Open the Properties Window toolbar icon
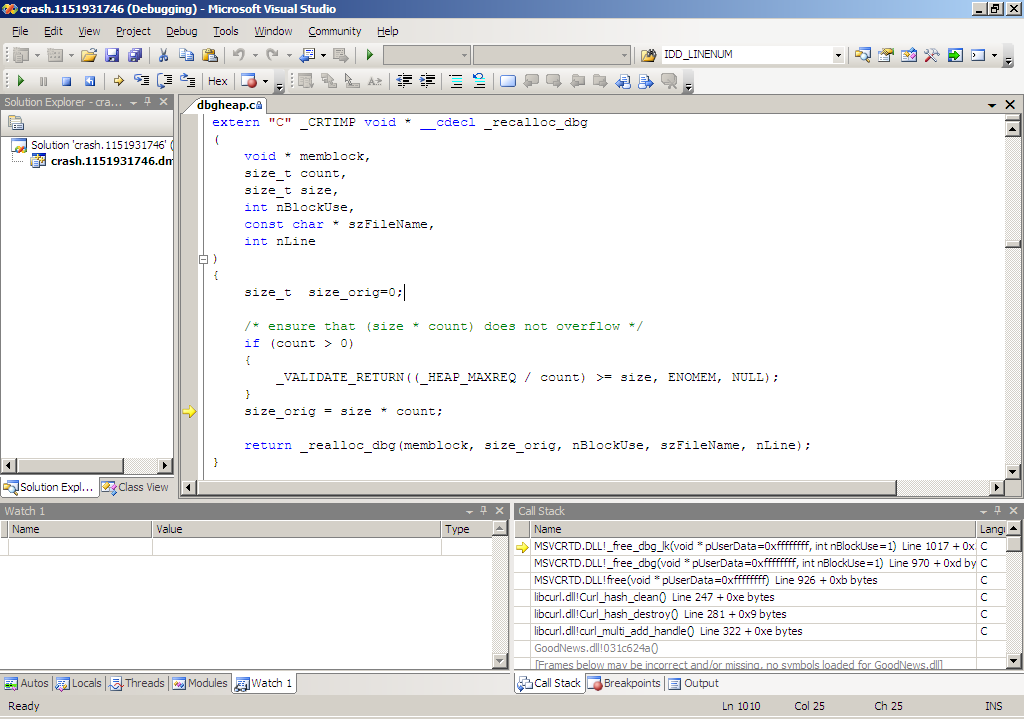This screenshot has width=1024, height=719. click(886, 55)
